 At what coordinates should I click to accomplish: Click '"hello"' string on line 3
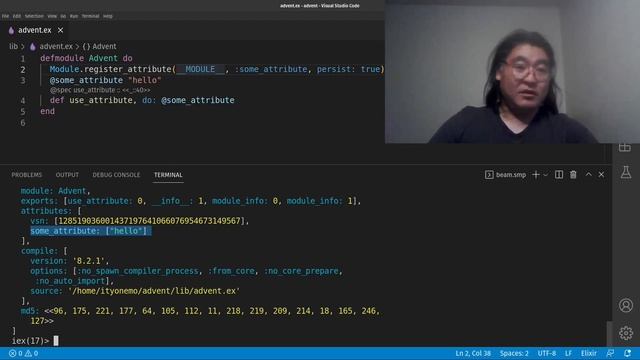coord(144,80)
